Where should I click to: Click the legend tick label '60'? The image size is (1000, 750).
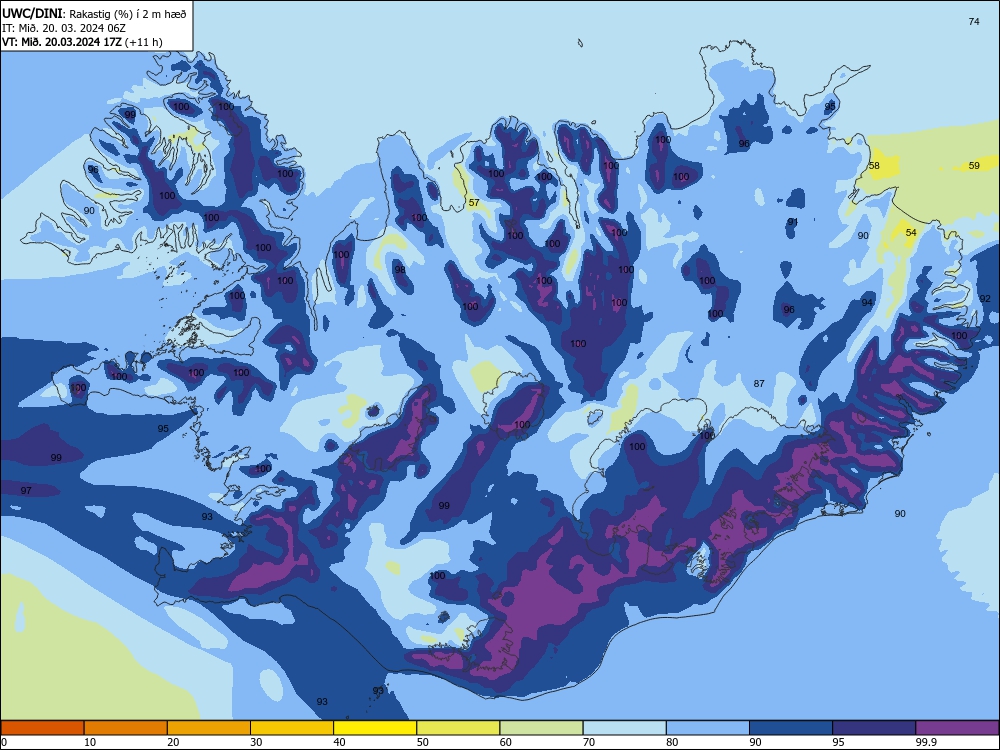point(506,742)
